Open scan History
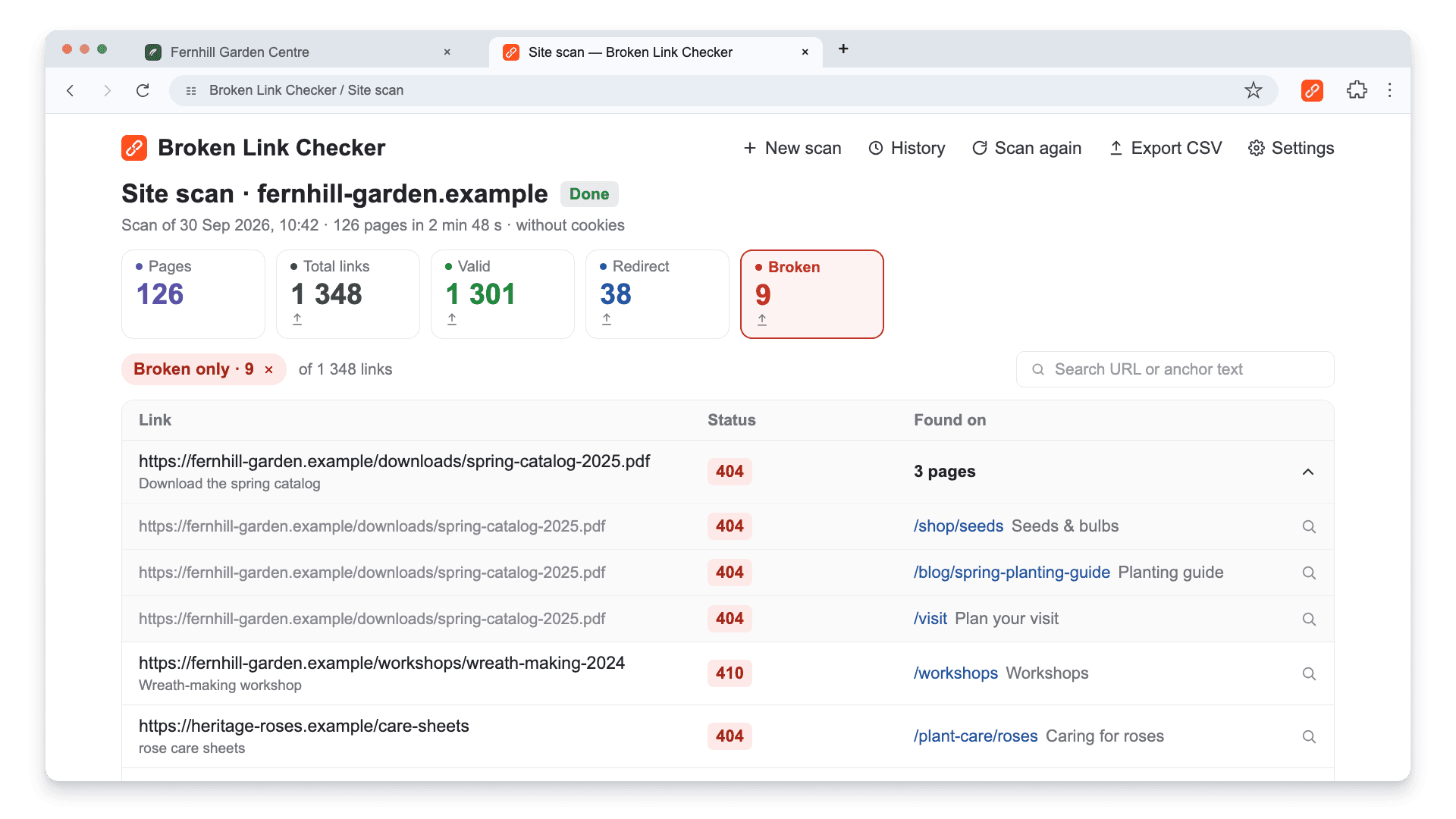The width and height of the screenshot is (1456, 819). pos(907,148)
